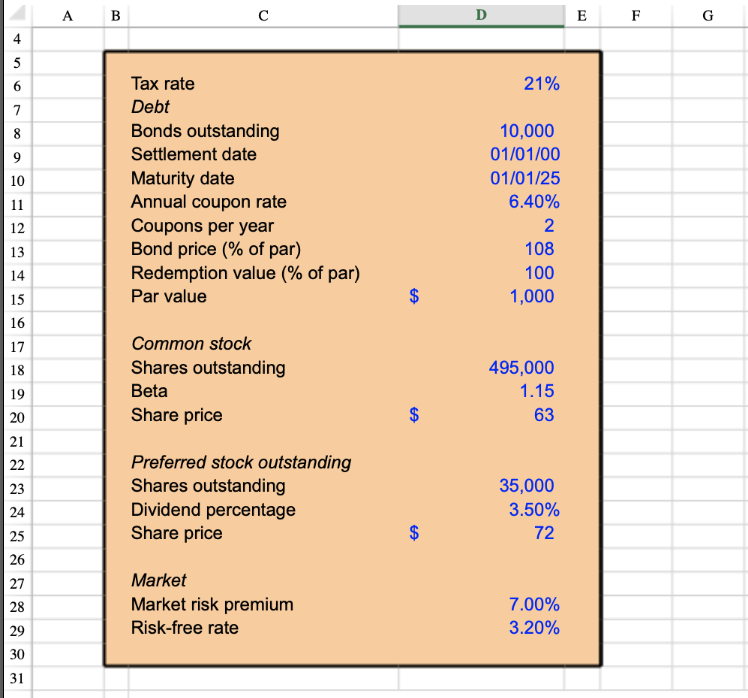Click 'Shares outstanding' under Common stock
The width and height of the screenshot is (748, 698).
click(x=208, y=367)
